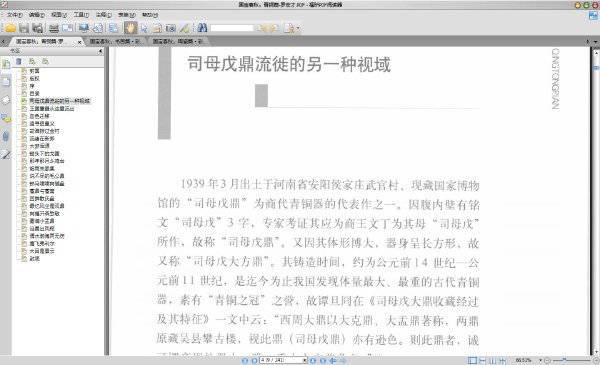Save the document using the floppy disk icon
Viewport: 600px width, 365px height.
pyautogui.click(x=24, y=28)
